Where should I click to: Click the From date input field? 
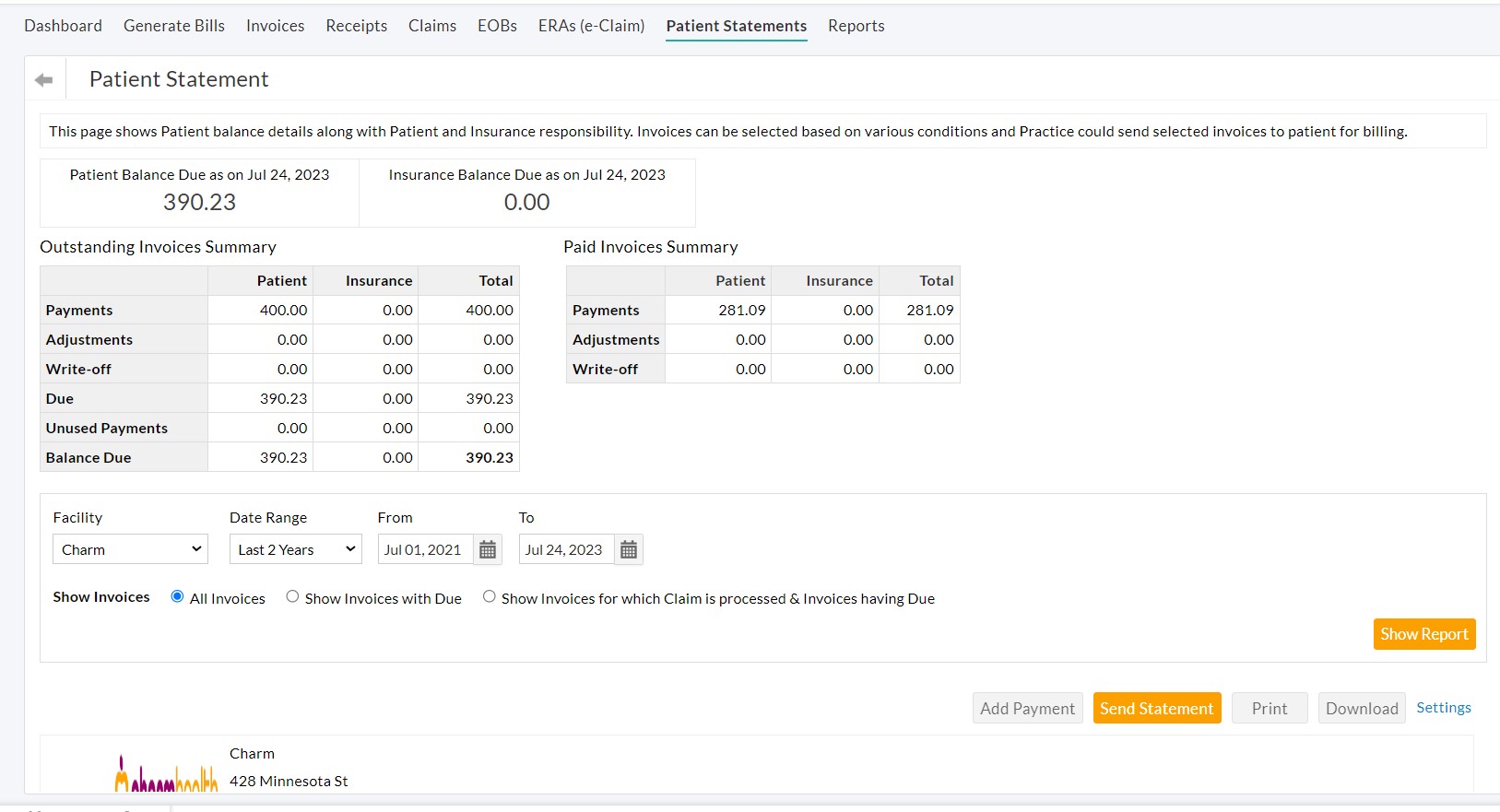coord(424,549)
